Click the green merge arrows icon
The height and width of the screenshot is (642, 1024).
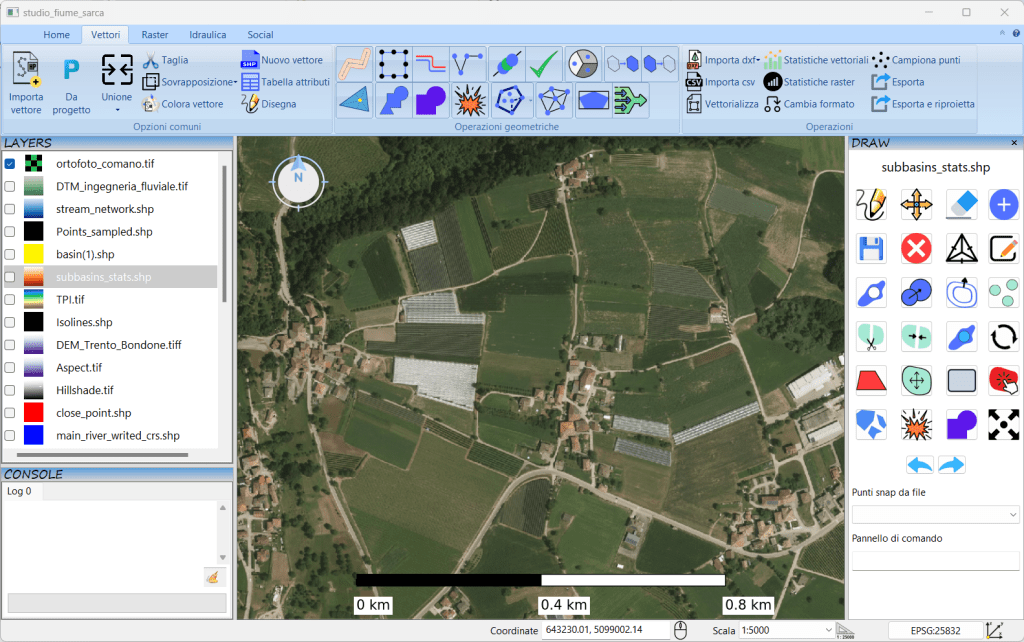630,101
